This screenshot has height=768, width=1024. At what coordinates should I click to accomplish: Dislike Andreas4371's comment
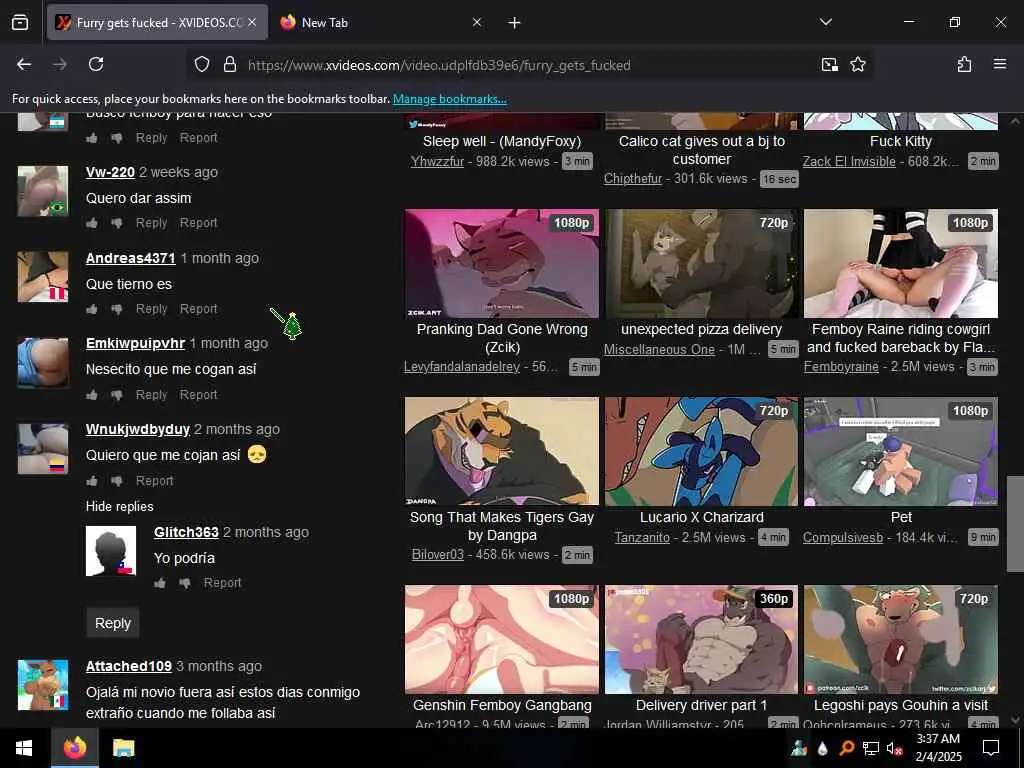117,309
